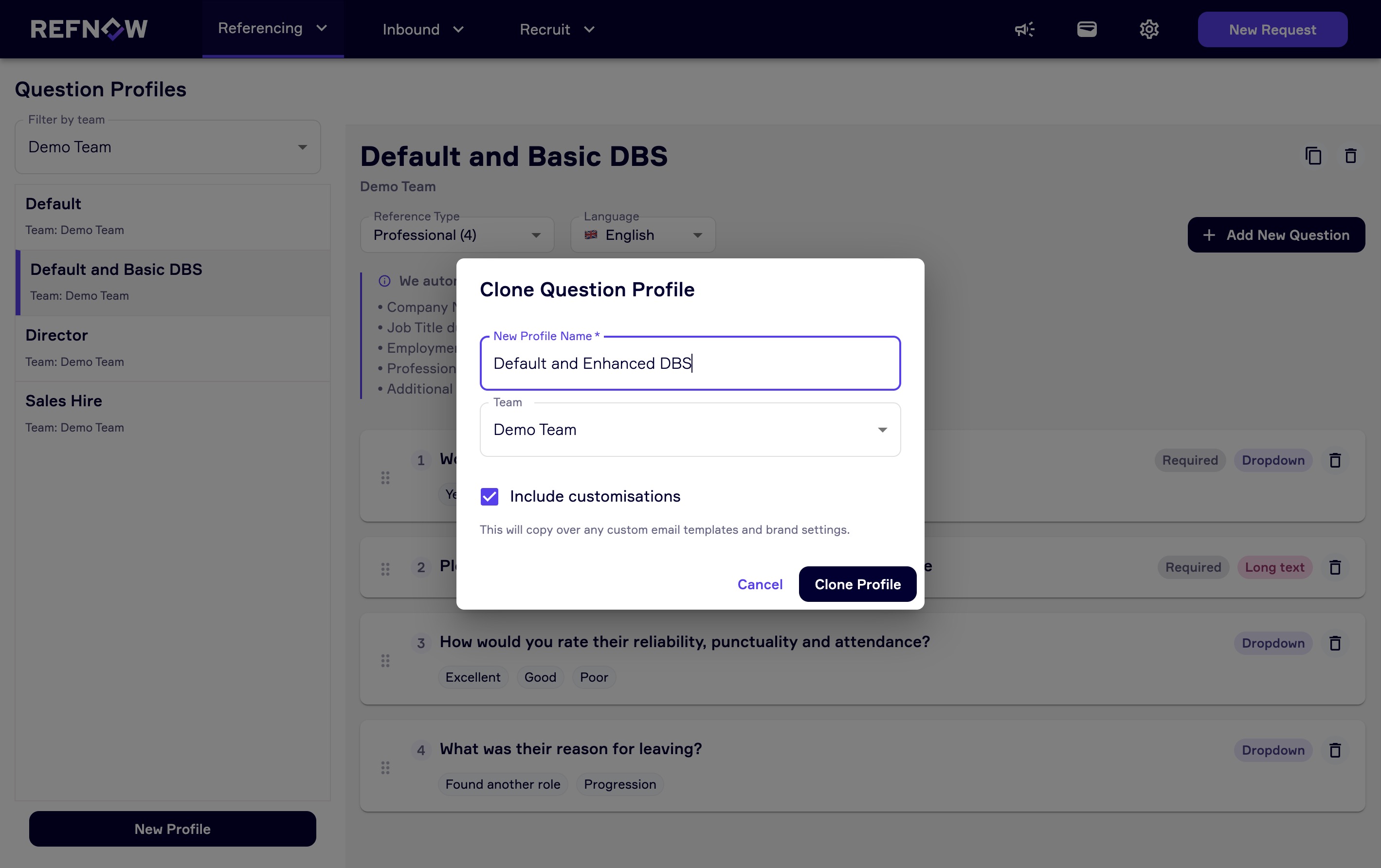The height and width of the screenshot is (868, 1381).
Task: Delete question 4 with trash icon
Action: click(x=1335, y=750)
